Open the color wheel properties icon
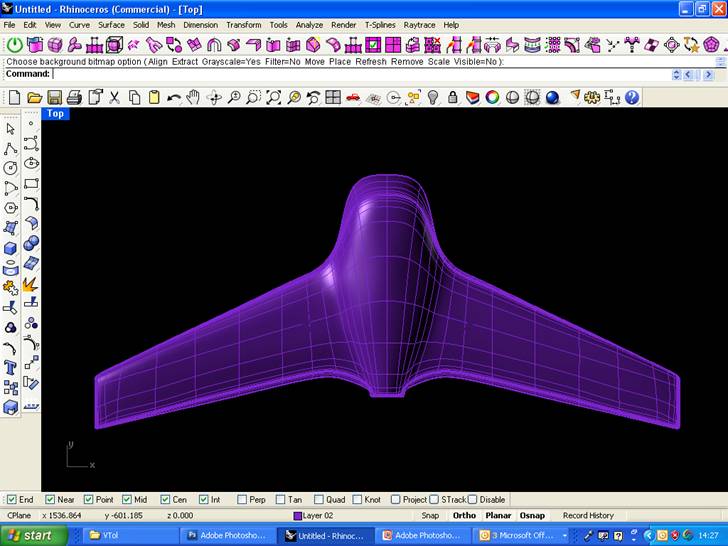The width and height of the screenshot is (728, 546). click(492, 98)
